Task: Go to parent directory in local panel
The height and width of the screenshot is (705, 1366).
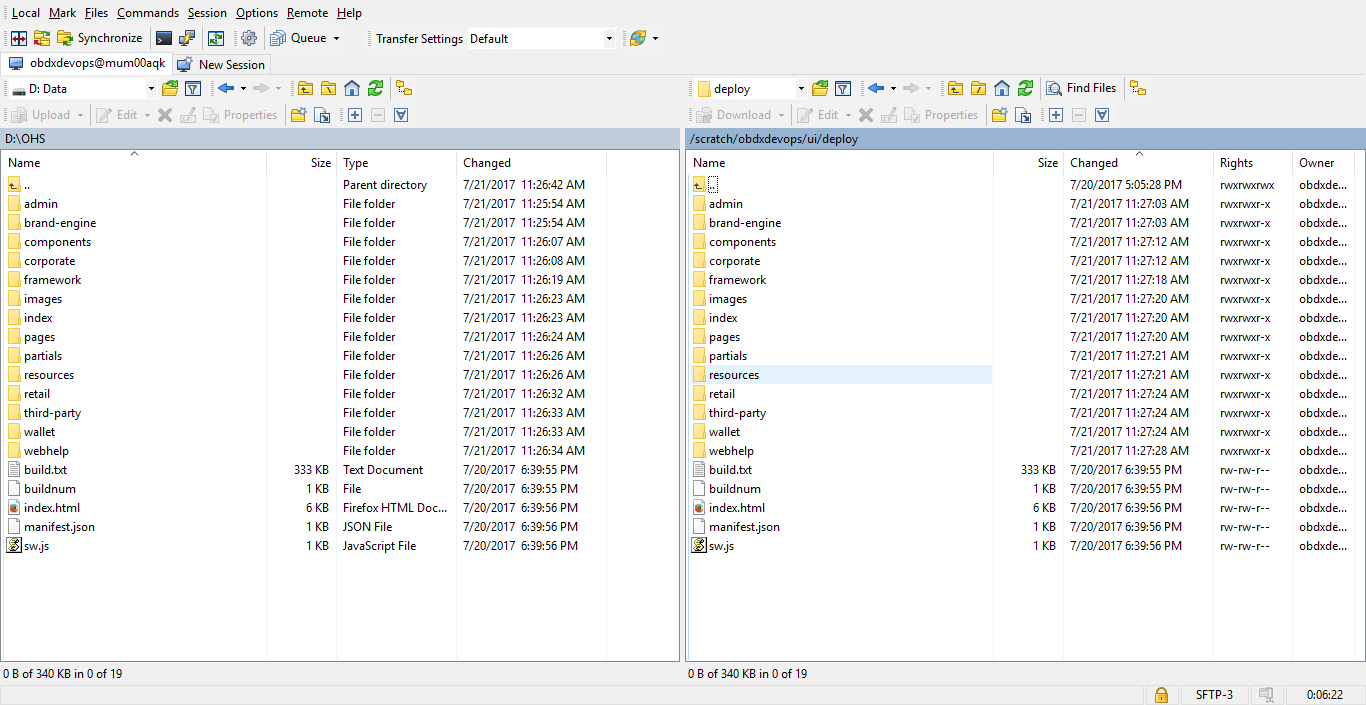Action: (305, 88)
